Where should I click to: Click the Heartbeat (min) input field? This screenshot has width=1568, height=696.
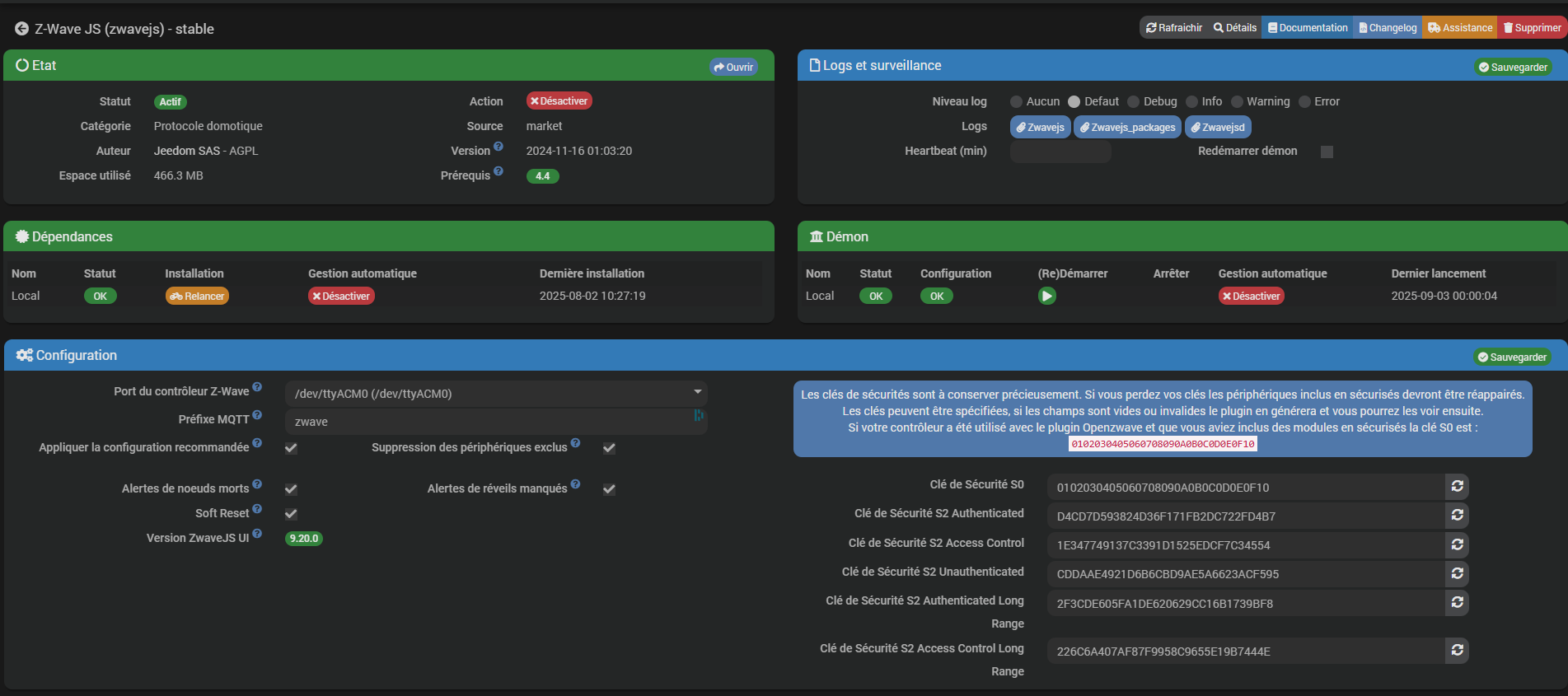[1060, 152]
